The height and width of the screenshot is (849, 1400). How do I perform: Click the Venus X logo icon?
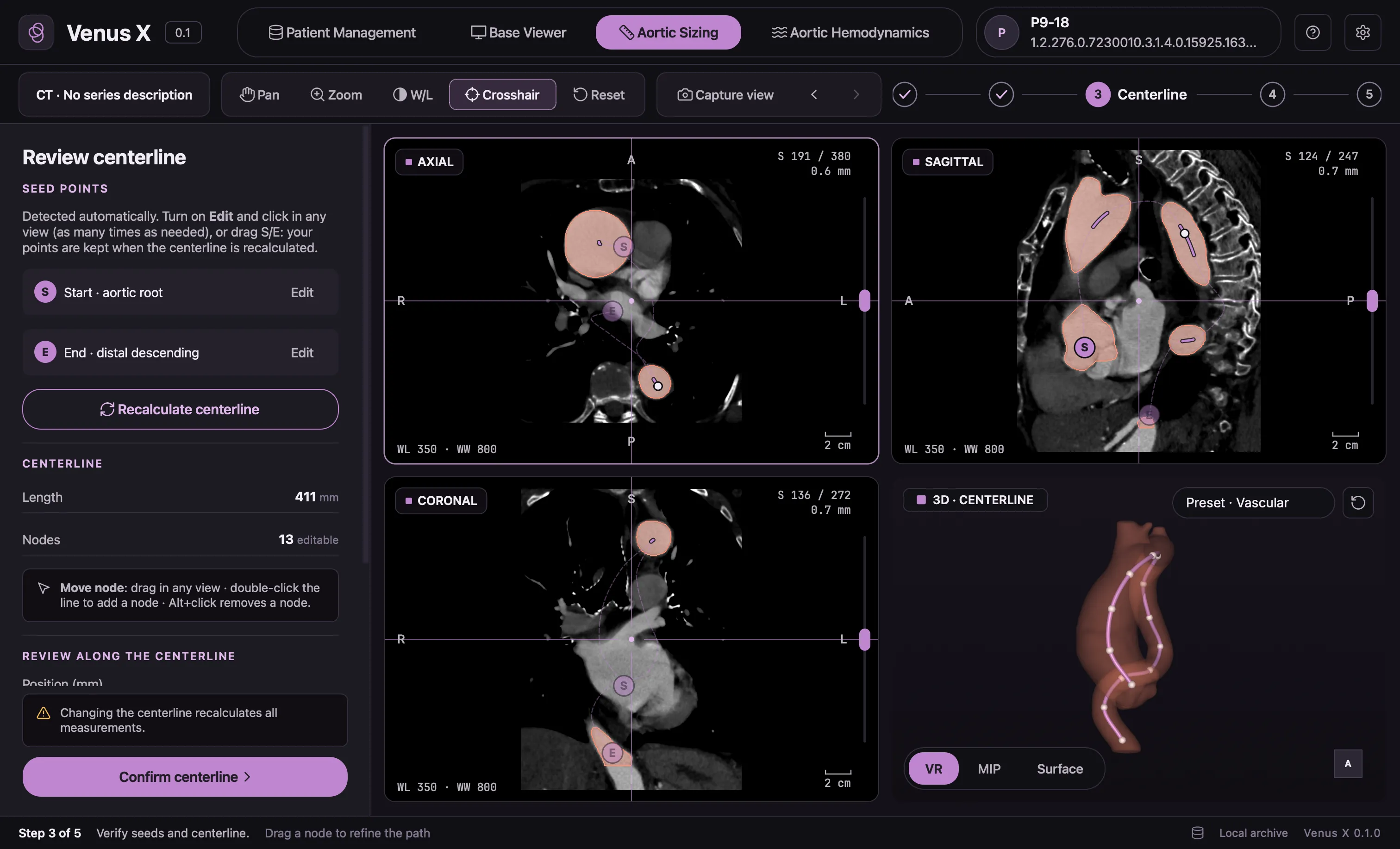tap(36, 32)
